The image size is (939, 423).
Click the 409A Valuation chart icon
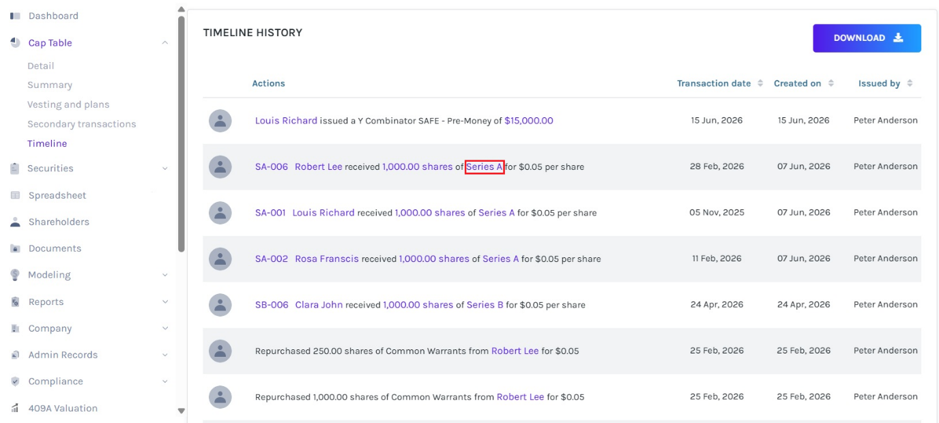pos(16,408)
